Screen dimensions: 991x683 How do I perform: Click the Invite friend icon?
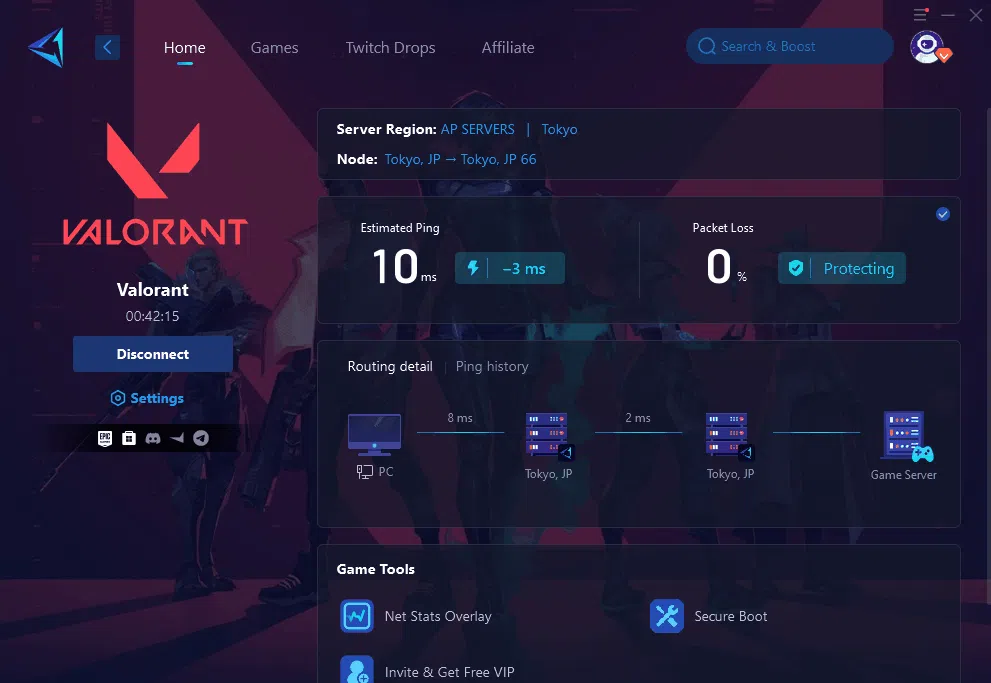(x=357, y=670)
